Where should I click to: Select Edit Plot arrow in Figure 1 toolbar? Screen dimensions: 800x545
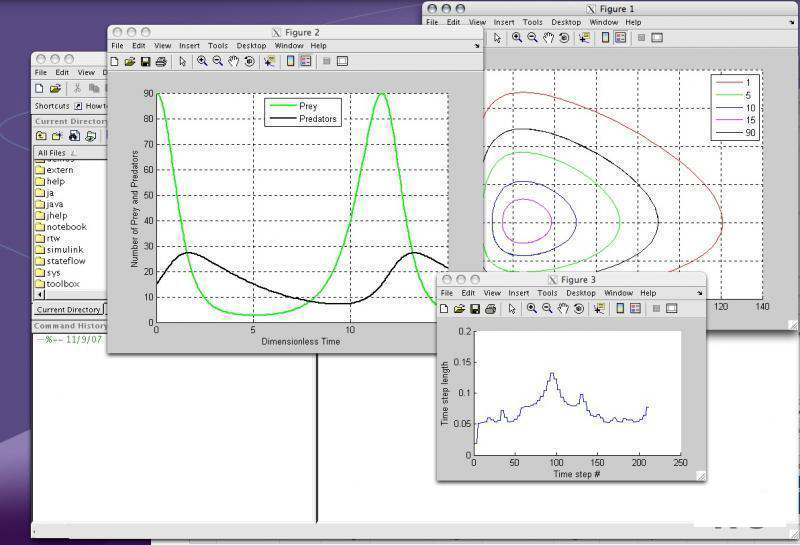coord(497,38)
